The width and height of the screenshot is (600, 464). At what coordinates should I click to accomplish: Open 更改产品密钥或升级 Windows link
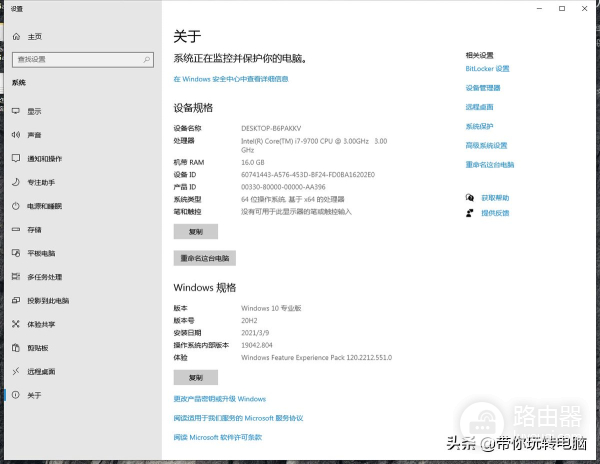tap(220, 399)
